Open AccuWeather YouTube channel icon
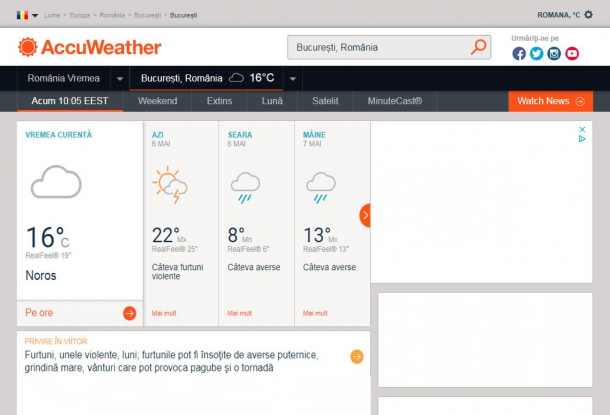610x415 pixels. pos(572,54)
